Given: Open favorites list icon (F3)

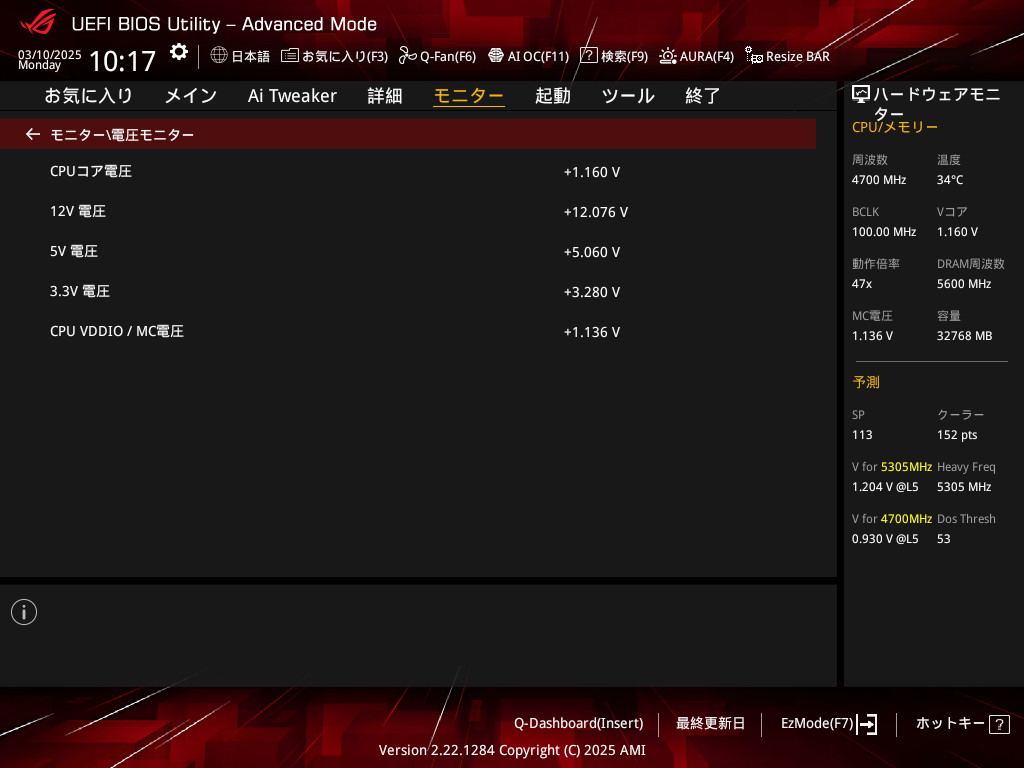Looking at the screenshot, I should (289, 56).
